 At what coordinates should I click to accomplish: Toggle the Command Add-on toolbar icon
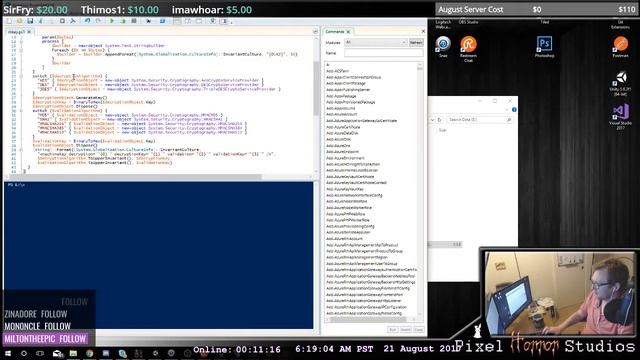(x=224, y=21)
